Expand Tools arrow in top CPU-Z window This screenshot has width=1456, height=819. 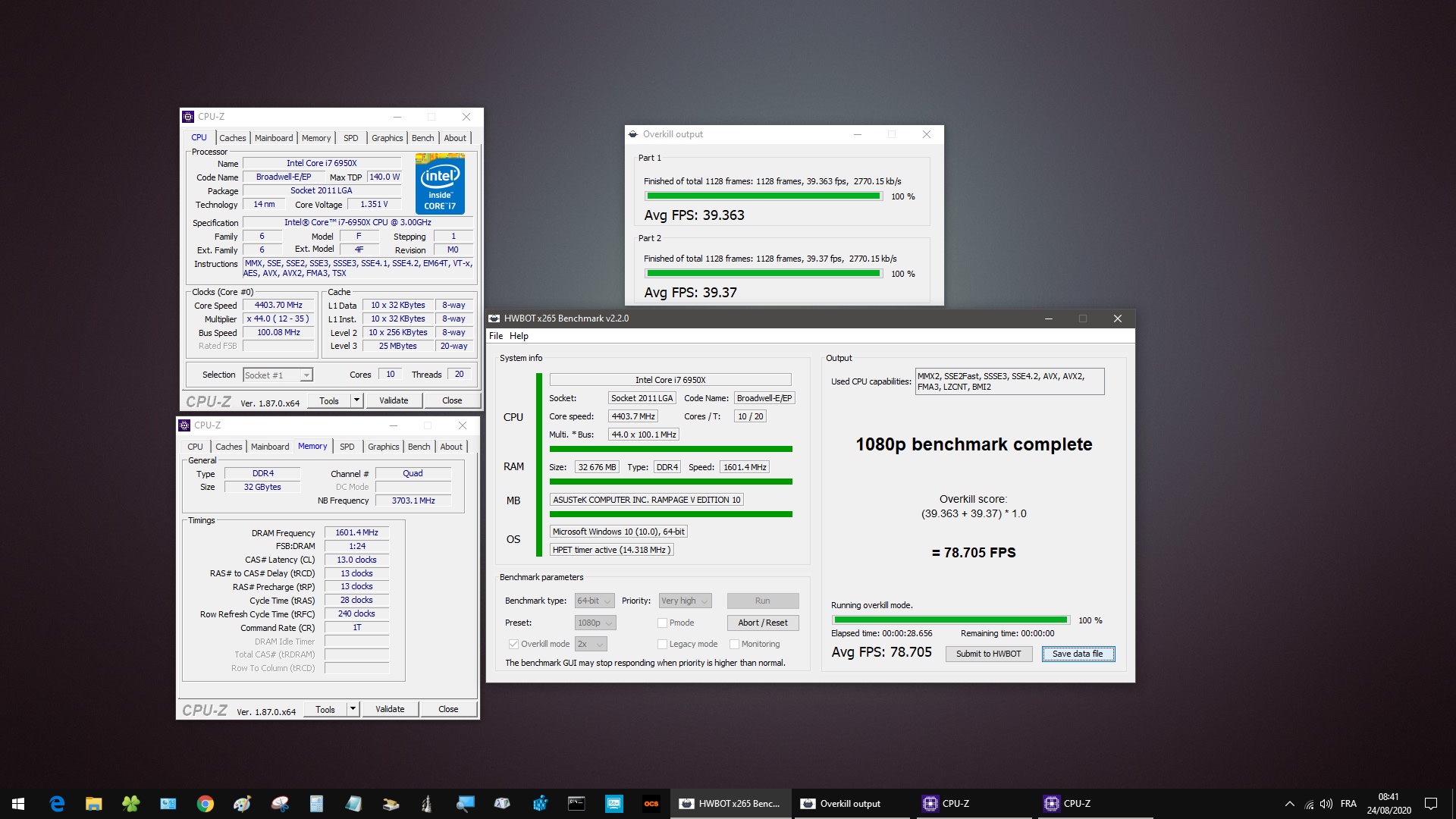pos(356,400)
